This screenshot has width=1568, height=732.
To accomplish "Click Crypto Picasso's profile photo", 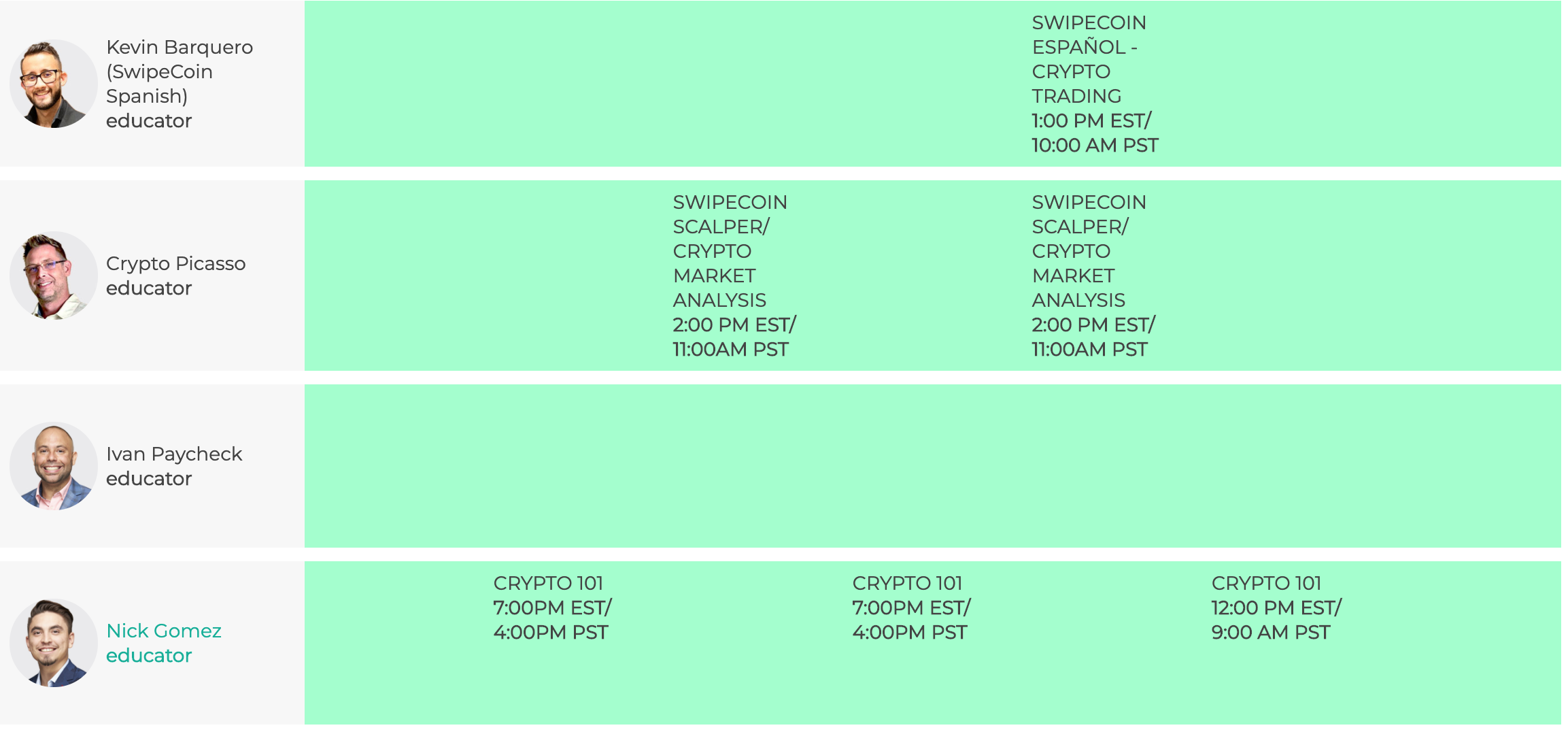I will (54, 276).
